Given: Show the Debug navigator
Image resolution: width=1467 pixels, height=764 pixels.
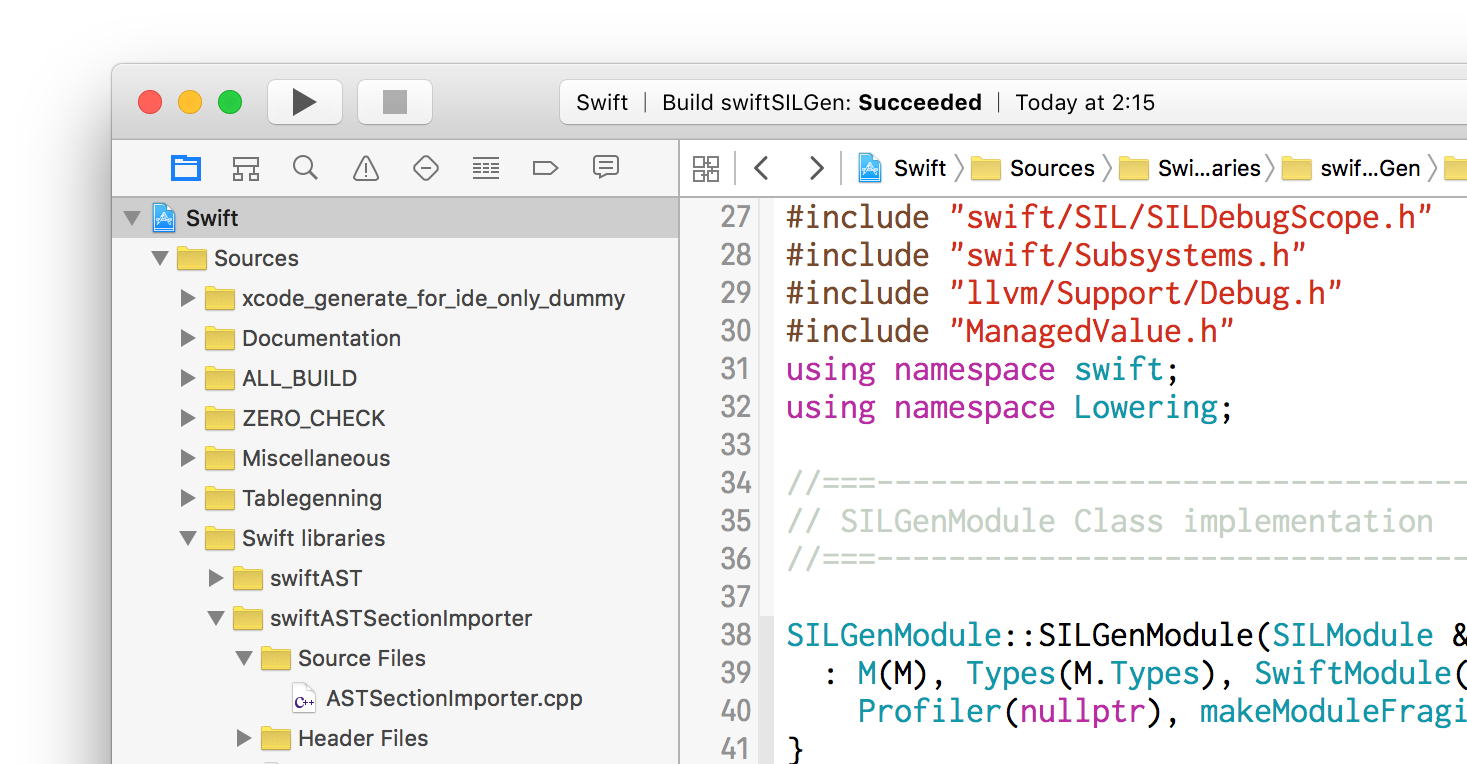Looking at the screenshot, I should click(486, 168).
